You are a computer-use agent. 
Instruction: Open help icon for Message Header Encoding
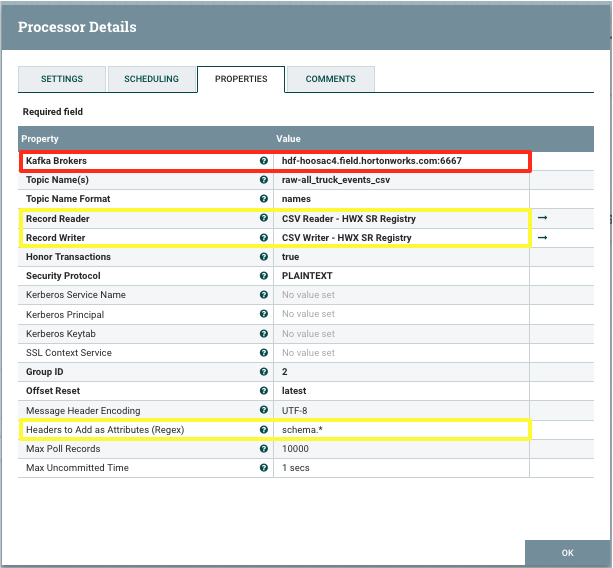coord(264,410)
